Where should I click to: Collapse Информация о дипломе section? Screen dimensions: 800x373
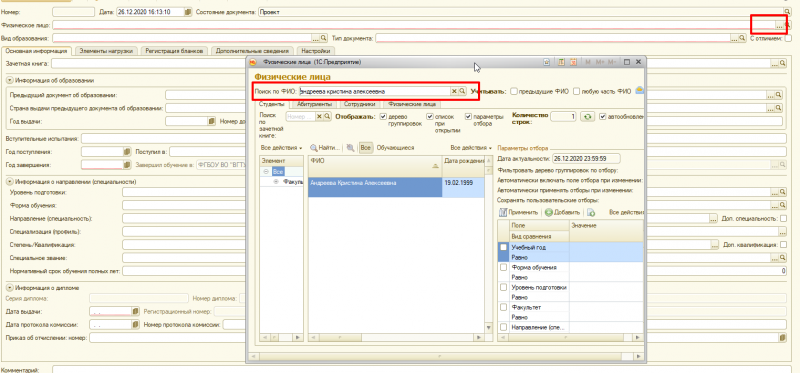point(10,288)
